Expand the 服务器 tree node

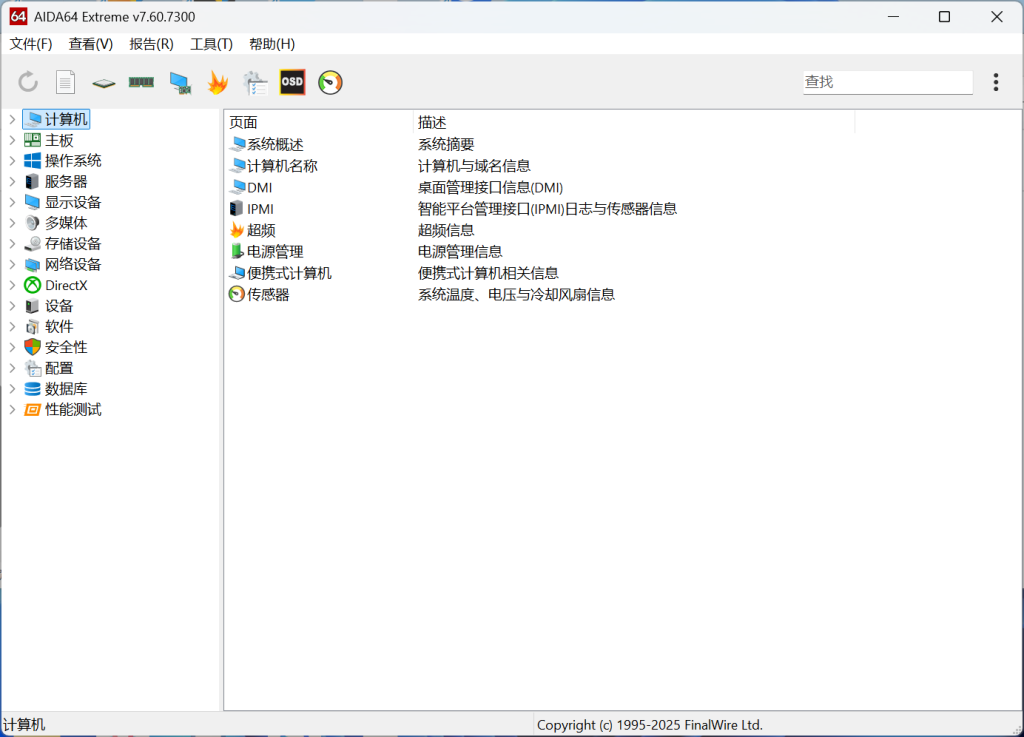coord(12,181)
